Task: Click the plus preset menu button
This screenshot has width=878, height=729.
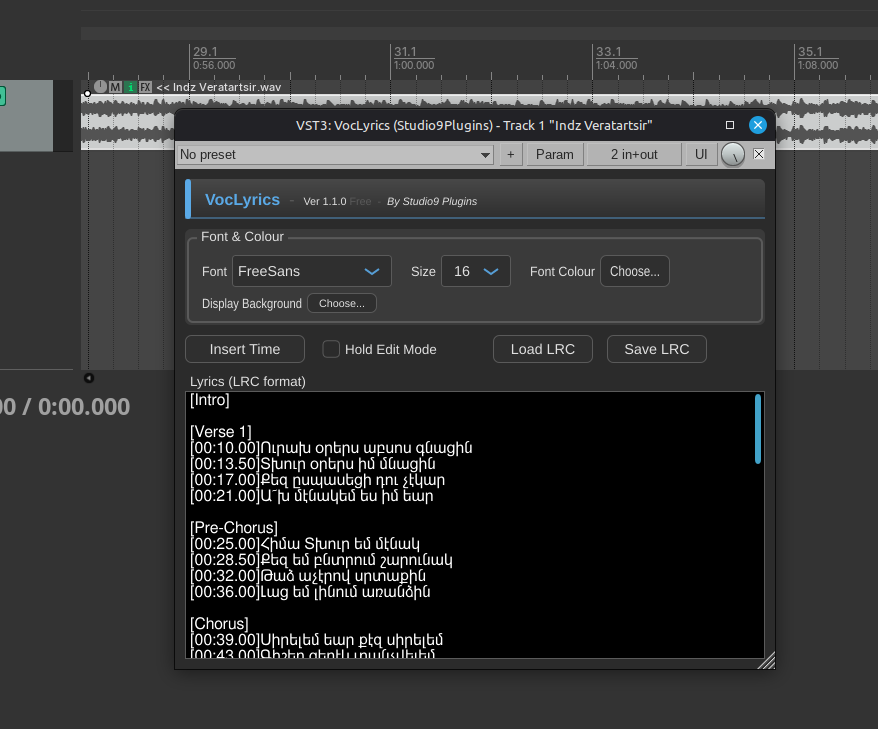Action: (511, 155)
